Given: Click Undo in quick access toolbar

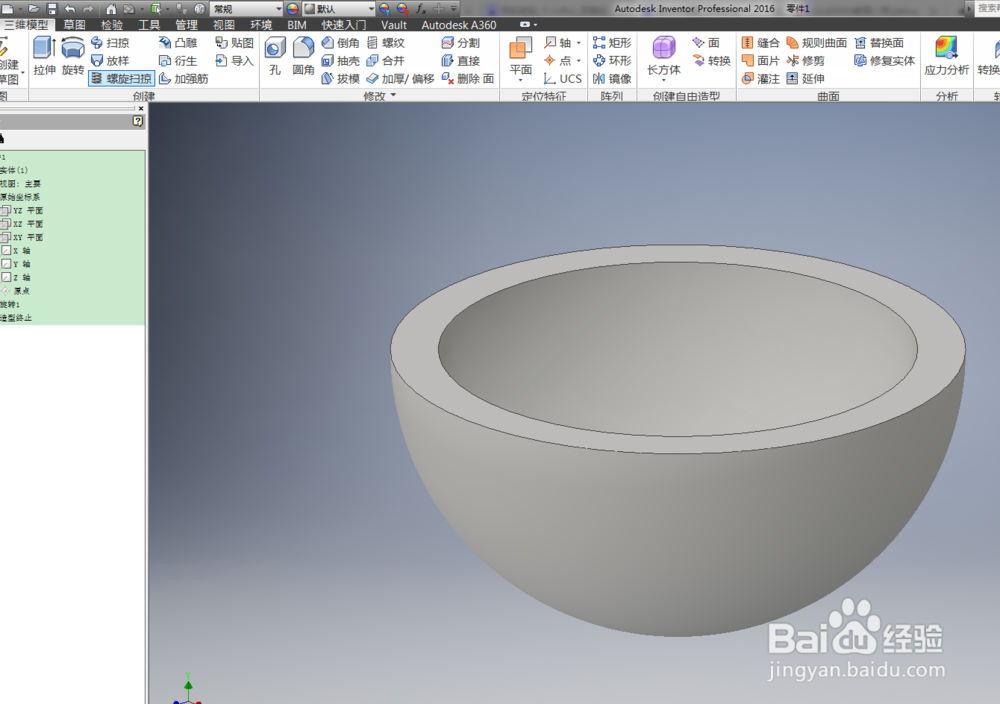Looking at the screenshot, I should click(x=70, y=9).
